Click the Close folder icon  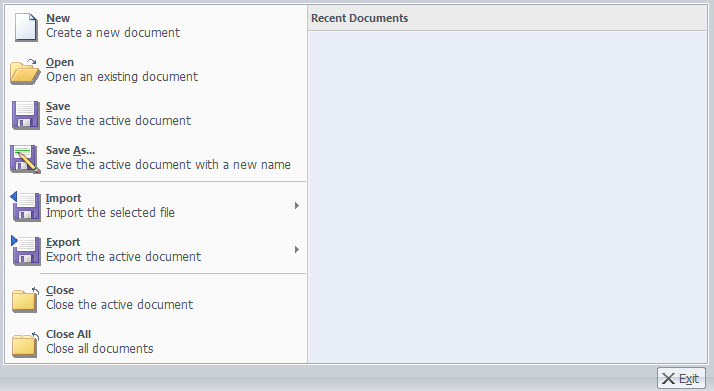coord(26,300)
